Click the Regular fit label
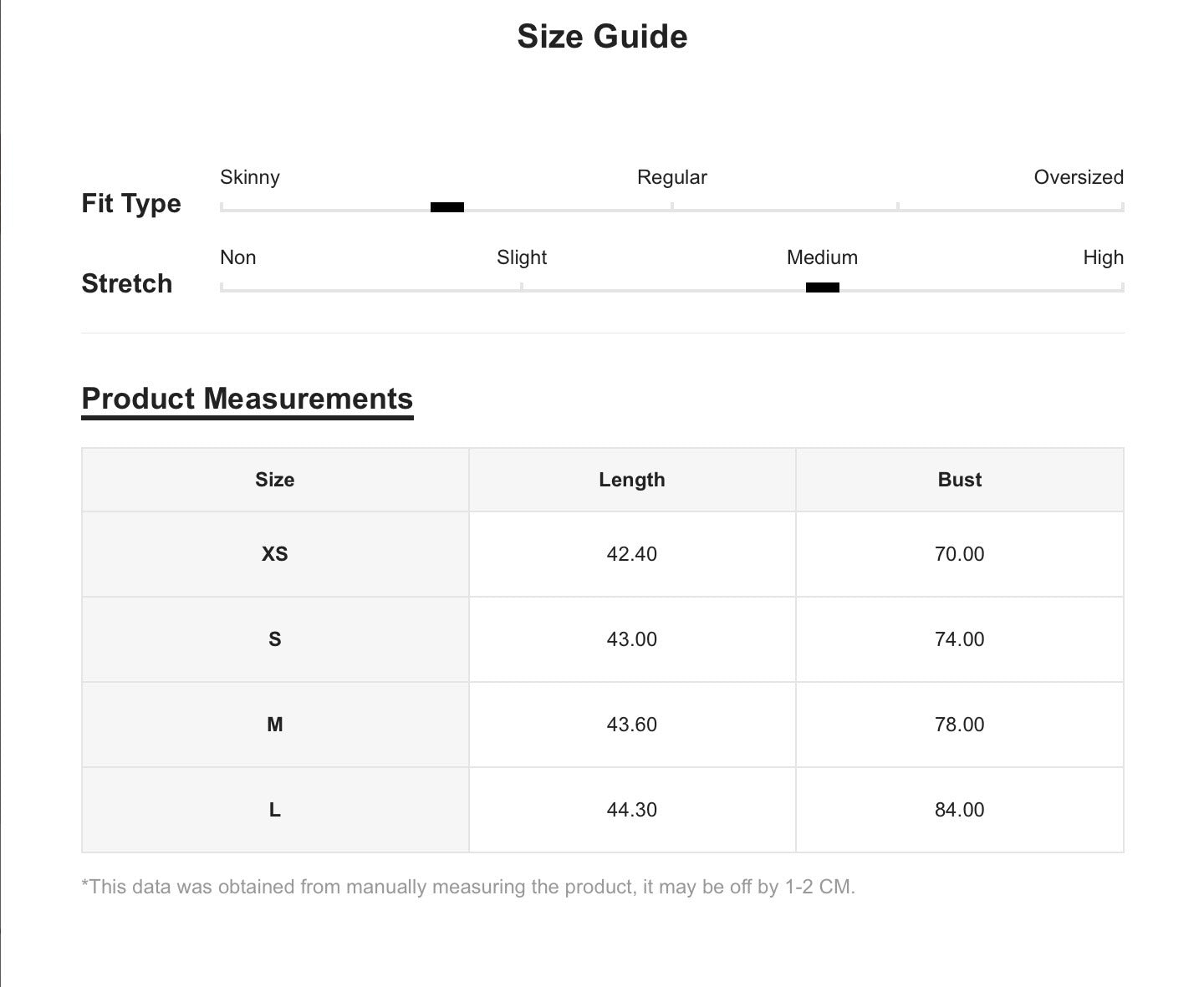Image resolution: width=1204 pixels, height=987 pixels. [x=672, y=177]
